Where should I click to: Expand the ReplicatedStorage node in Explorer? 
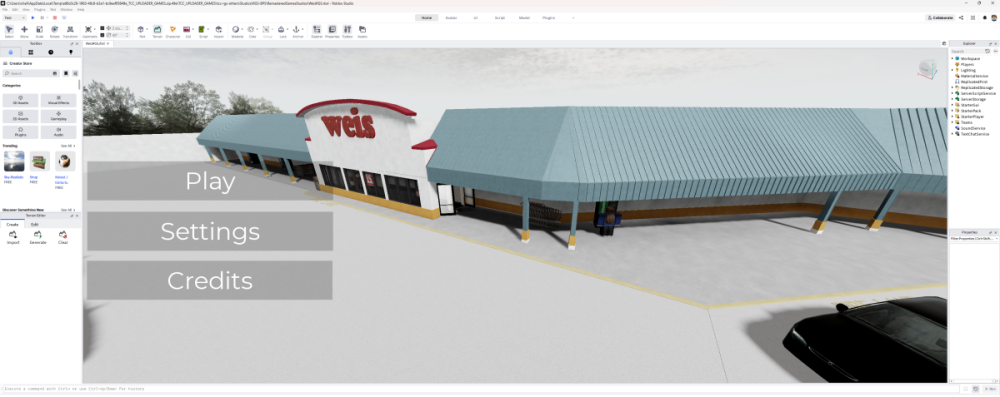pos(952,87)
